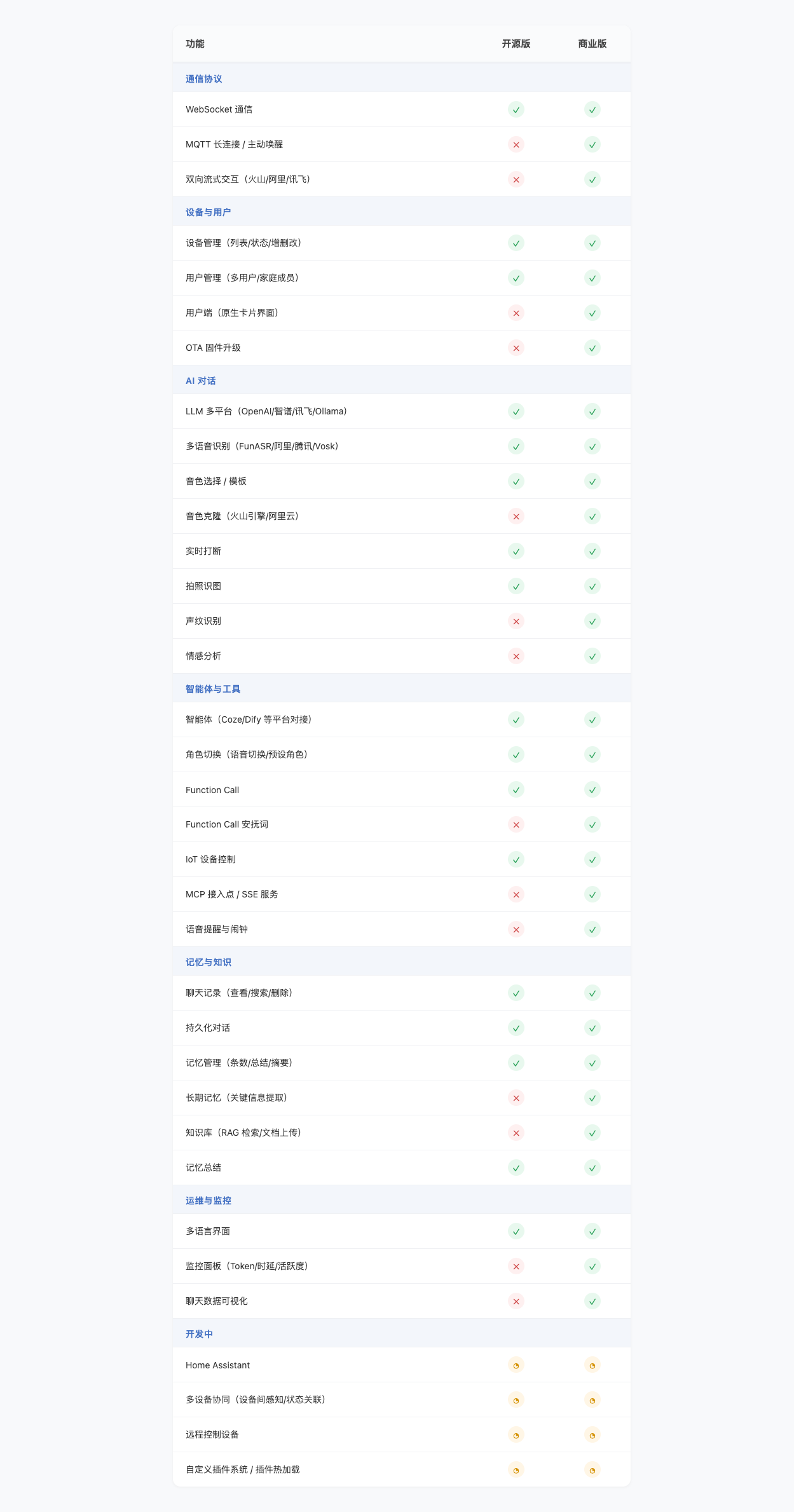Click the 智能体与工具 section heading
Viewport: 794px width, 1512px height.
click(213, 689)
